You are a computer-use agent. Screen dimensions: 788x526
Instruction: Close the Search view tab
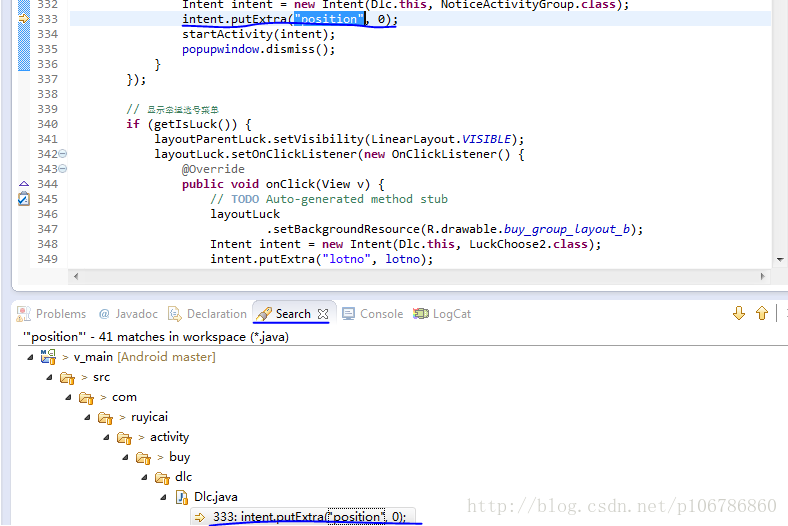[323, 314]
